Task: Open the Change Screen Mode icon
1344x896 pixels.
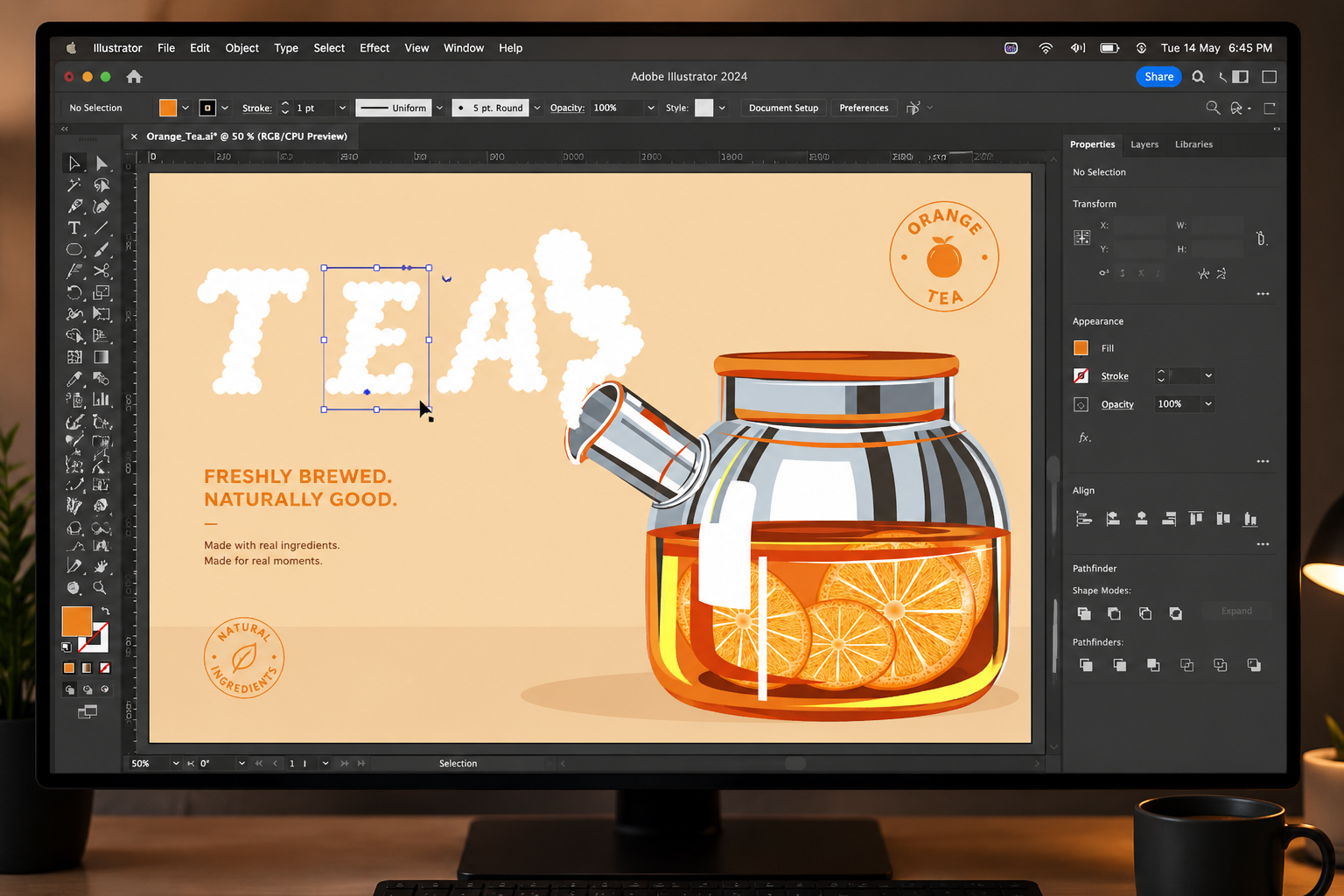Action: [87, 712]
